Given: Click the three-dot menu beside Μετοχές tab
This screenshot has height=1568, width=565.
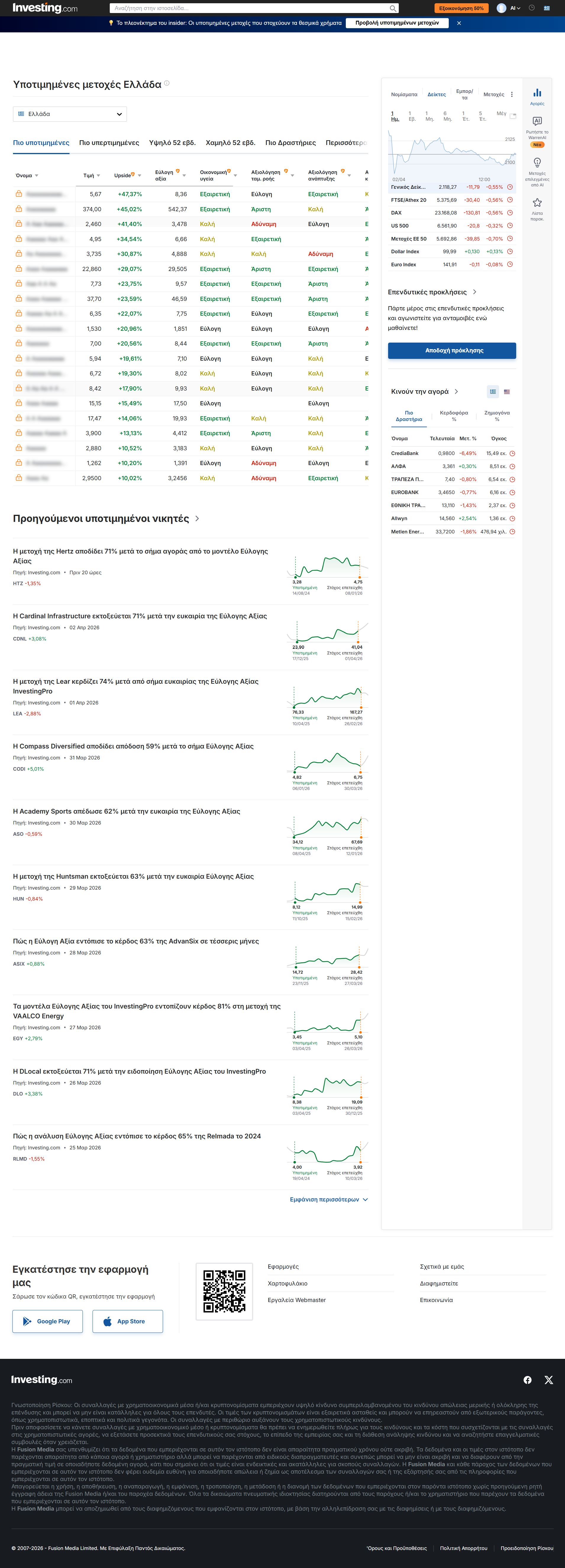Looking at the screenshot, I should point(512,94).
